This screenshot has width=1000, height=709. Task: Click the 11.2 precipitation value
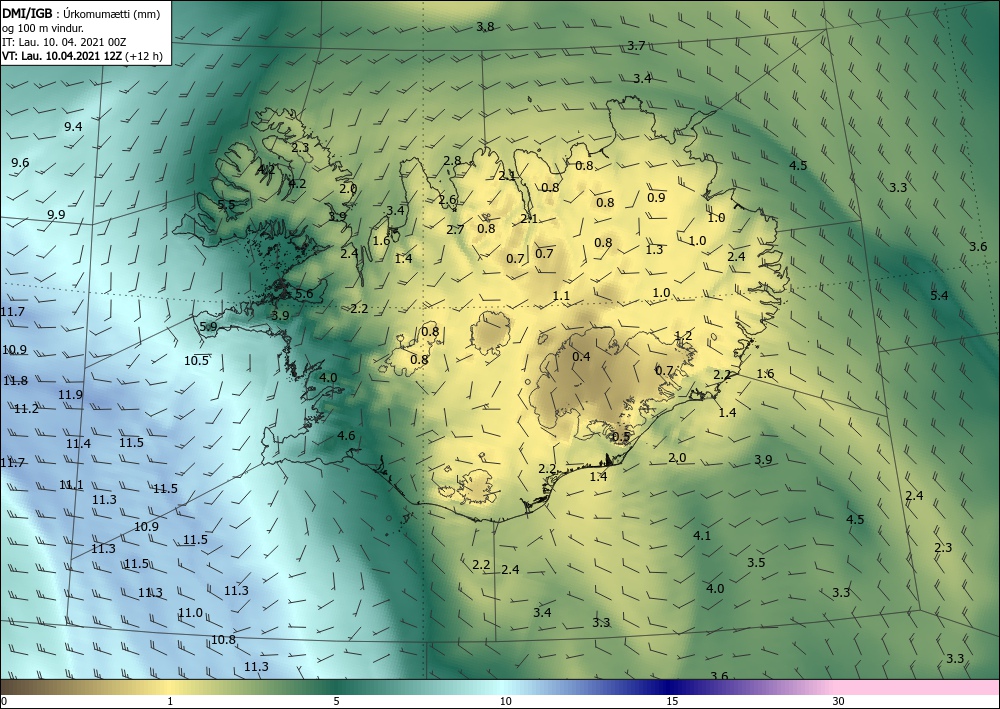click(x=26, y=409)
